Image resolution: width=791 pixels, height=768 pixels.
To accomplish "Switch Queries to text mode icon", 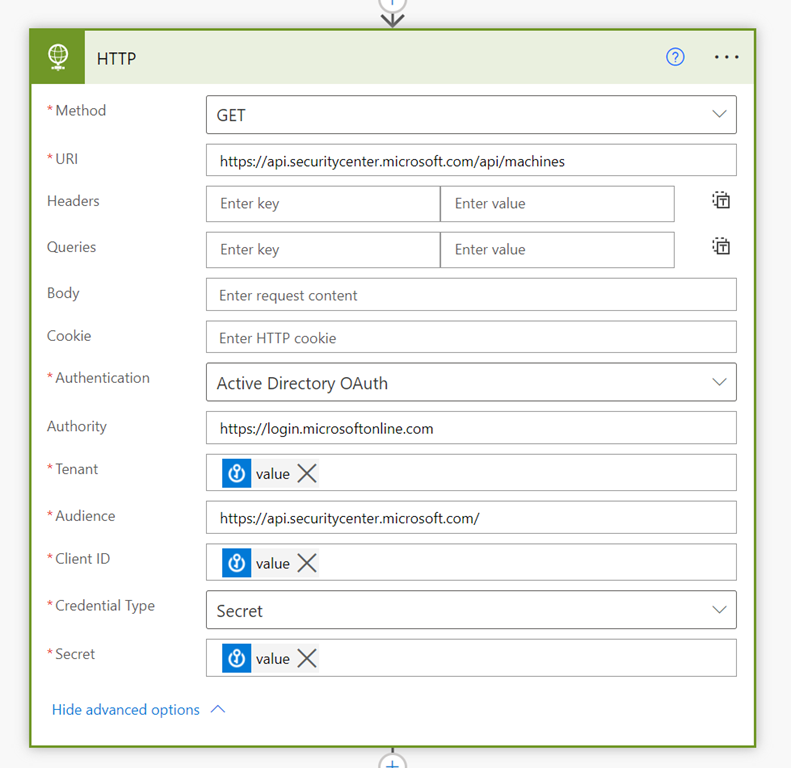I will [721, 246].
